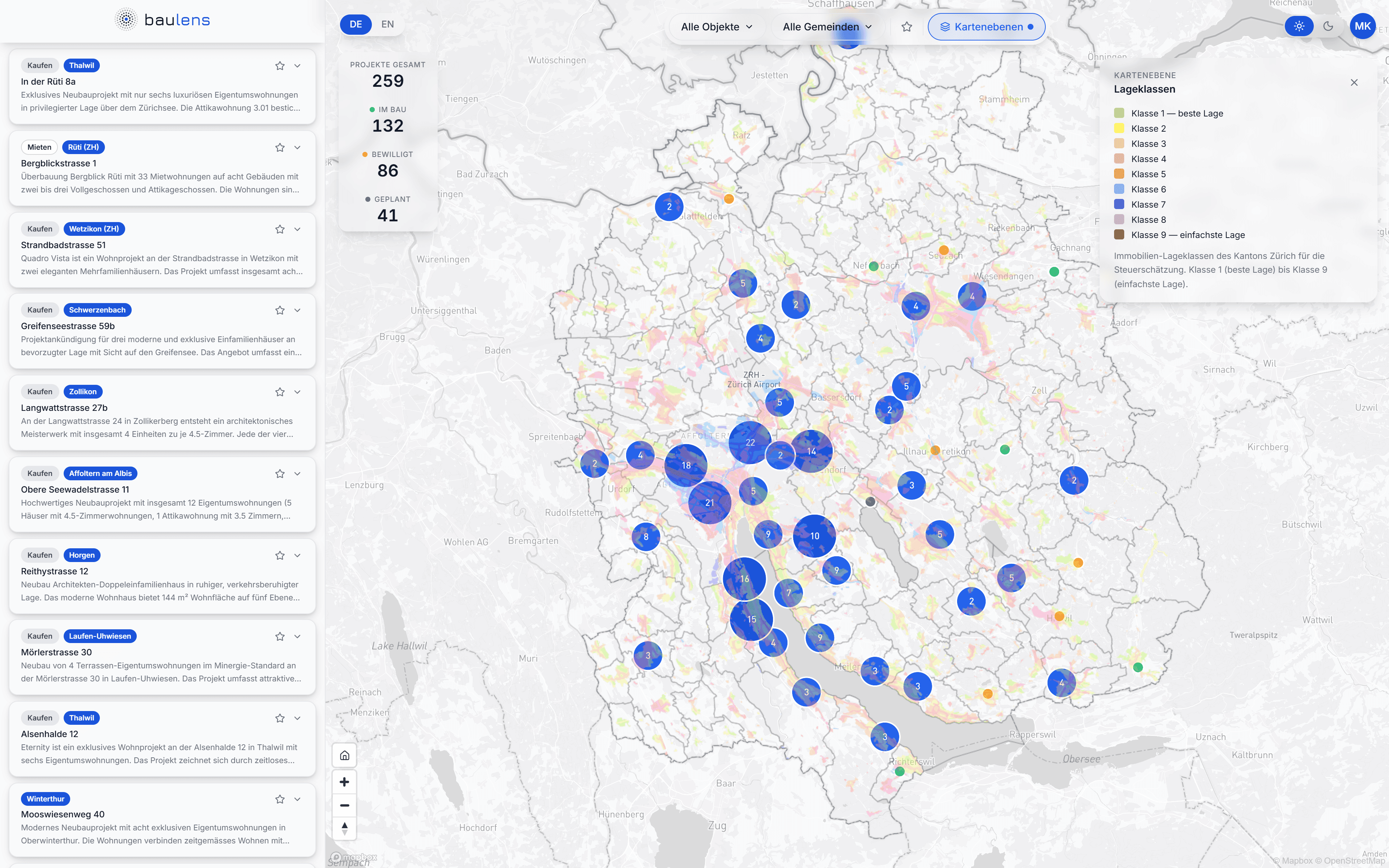Open the cluster of 22 projects
1389x868 pixels.
pyautogui.click(x=749, y=443)
